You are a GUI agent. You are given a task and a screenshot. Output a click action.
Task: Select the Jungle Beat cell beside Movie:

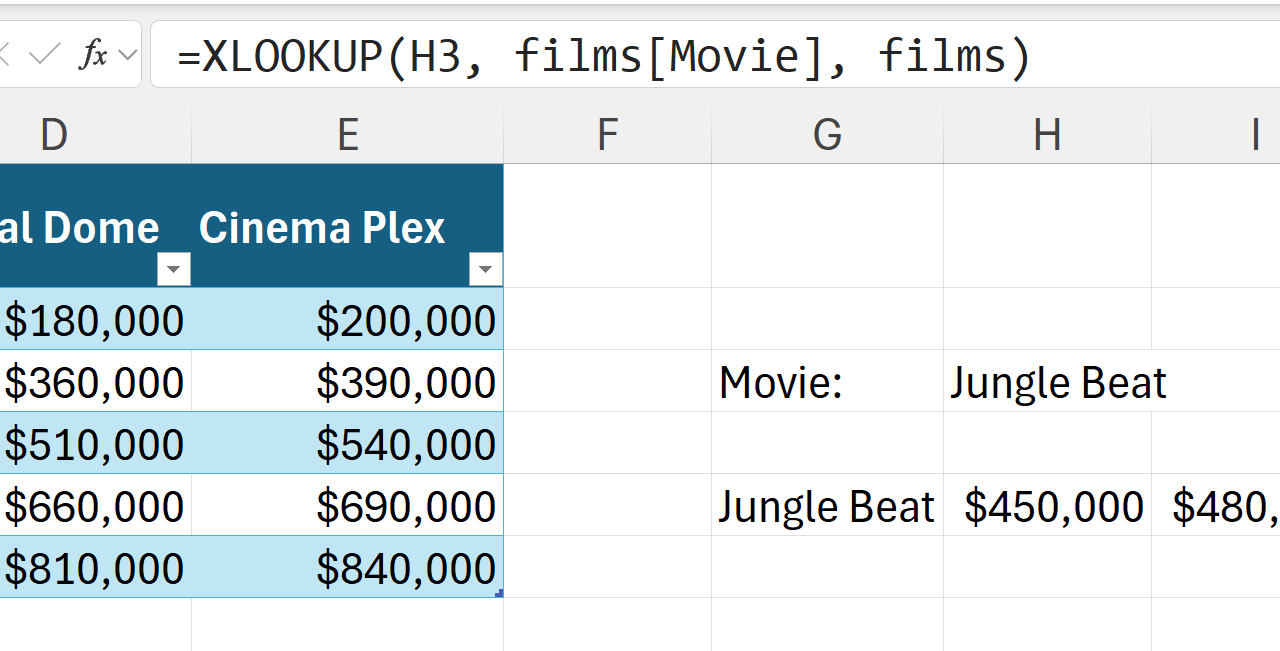[1047, 382]
